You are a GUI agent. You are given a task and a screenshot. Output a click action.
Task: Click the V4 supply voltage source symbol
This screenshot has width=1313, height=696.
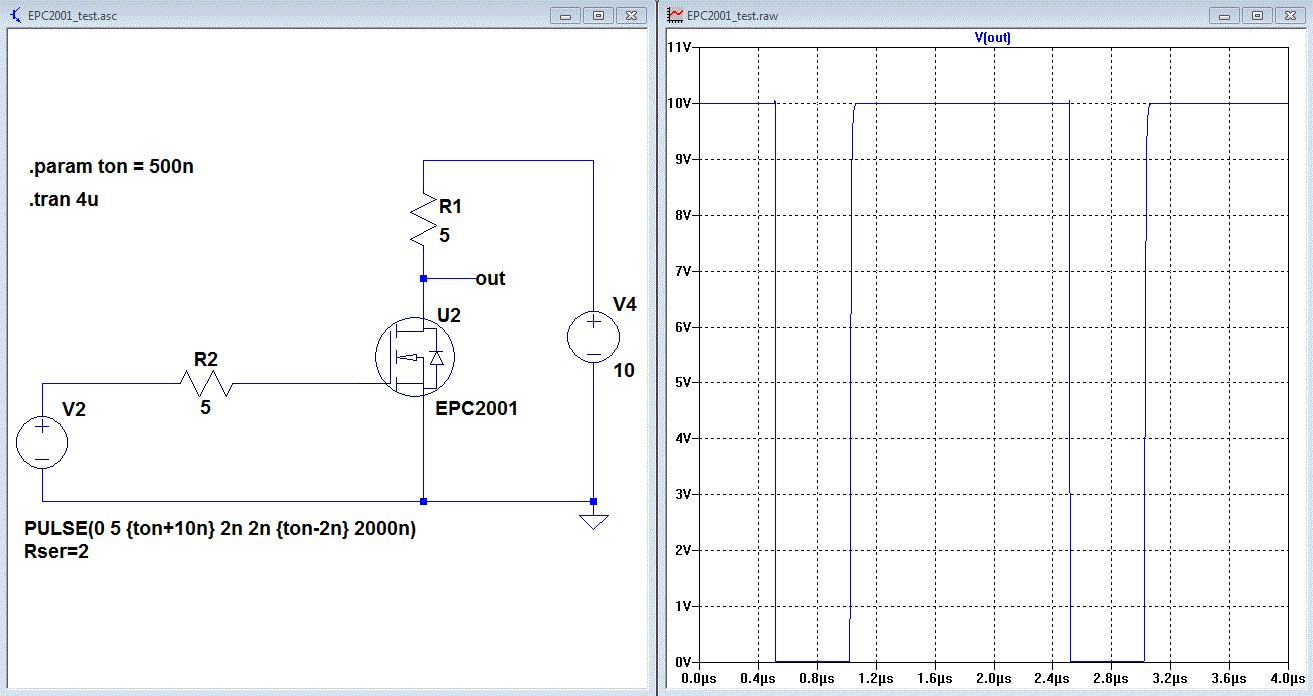(x=593, y=336)
